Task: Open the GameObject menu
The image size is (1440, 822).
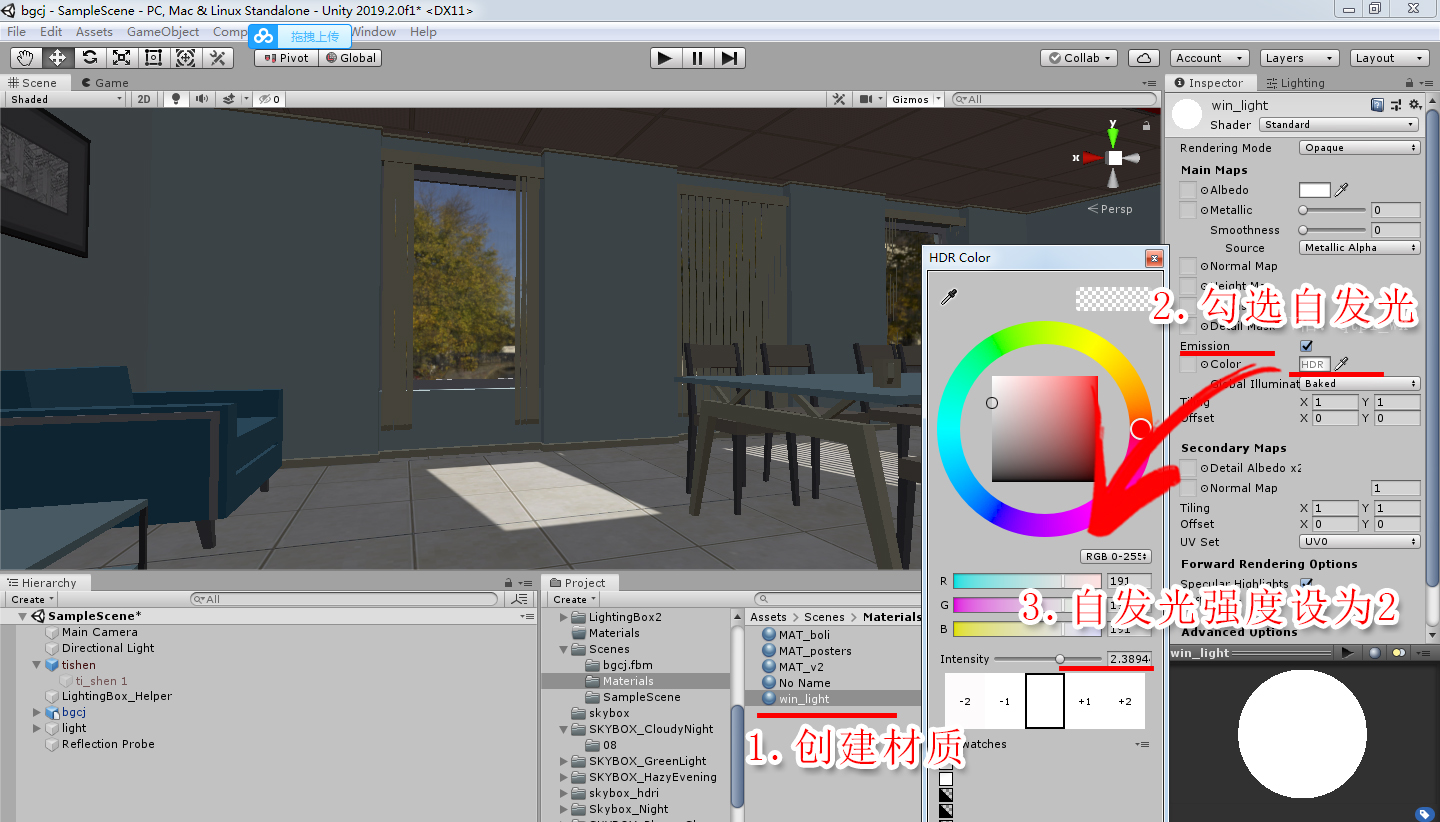Action: tap(163, 32)
